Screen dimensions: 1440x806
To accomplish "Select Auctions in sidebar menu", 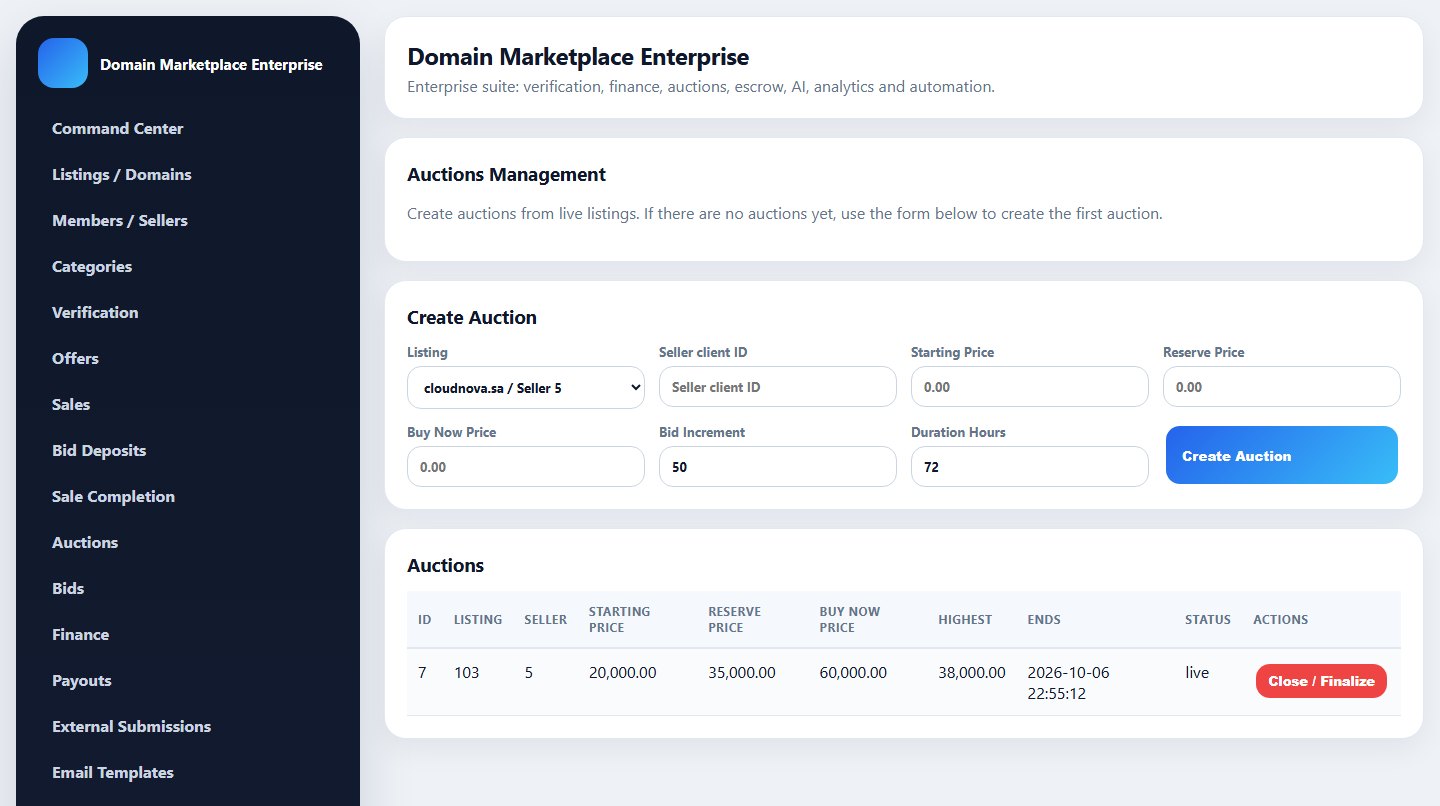I will [x=85, y=542].
